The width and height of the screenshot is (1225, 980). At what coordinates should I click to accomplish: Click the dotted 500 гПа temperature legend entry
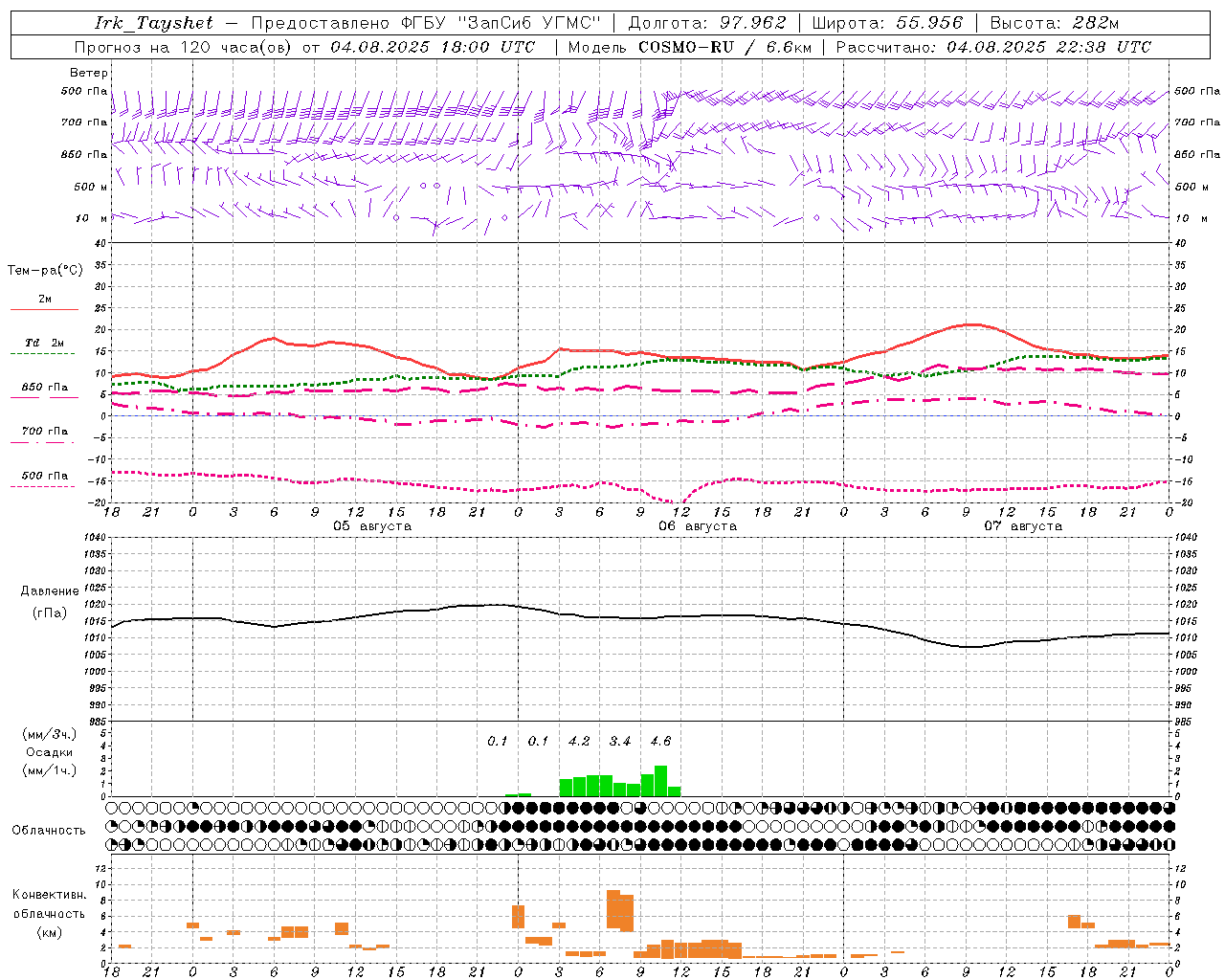point(42,480)
